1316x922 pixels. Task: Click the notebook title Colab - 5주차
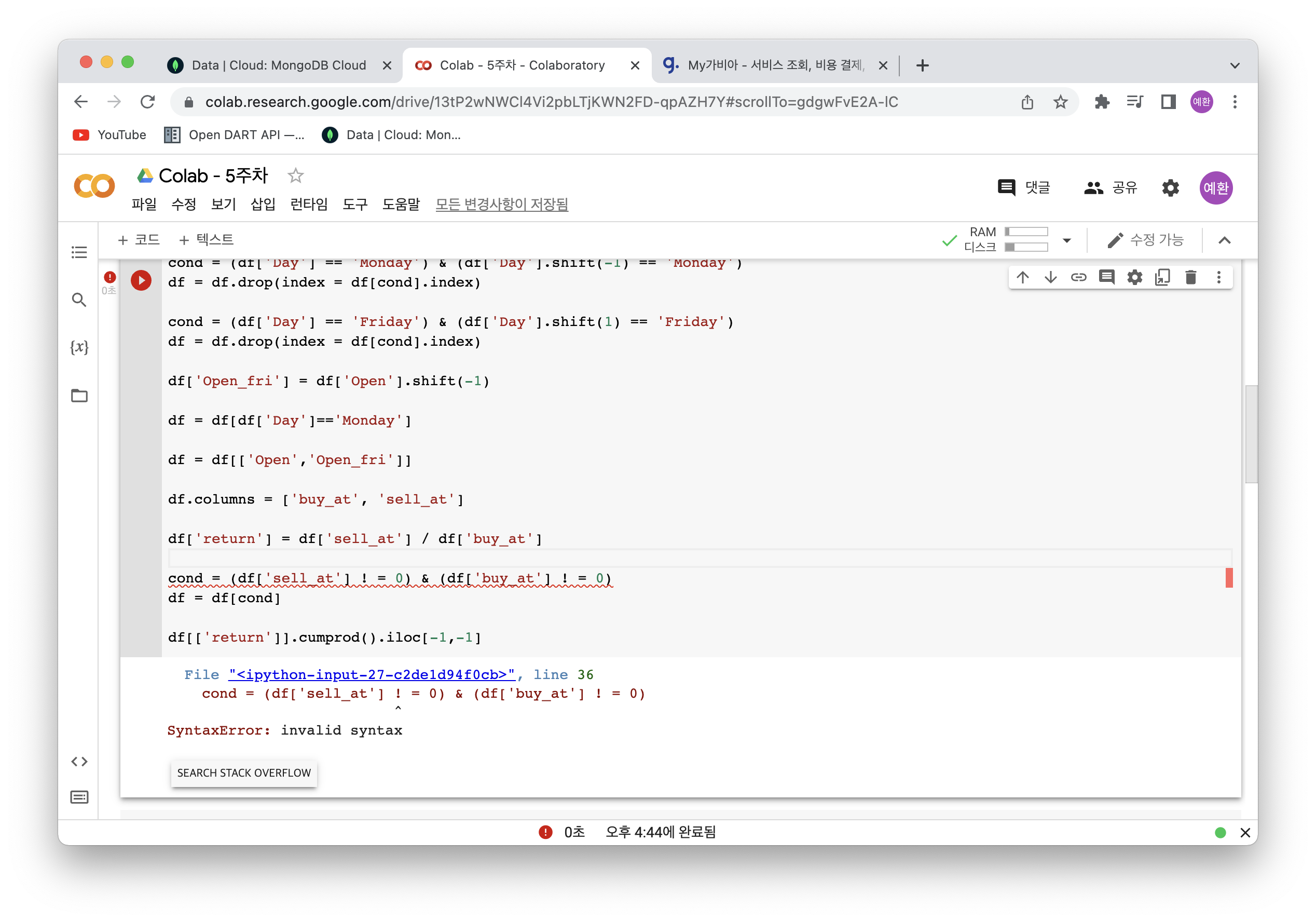(213, 175)
